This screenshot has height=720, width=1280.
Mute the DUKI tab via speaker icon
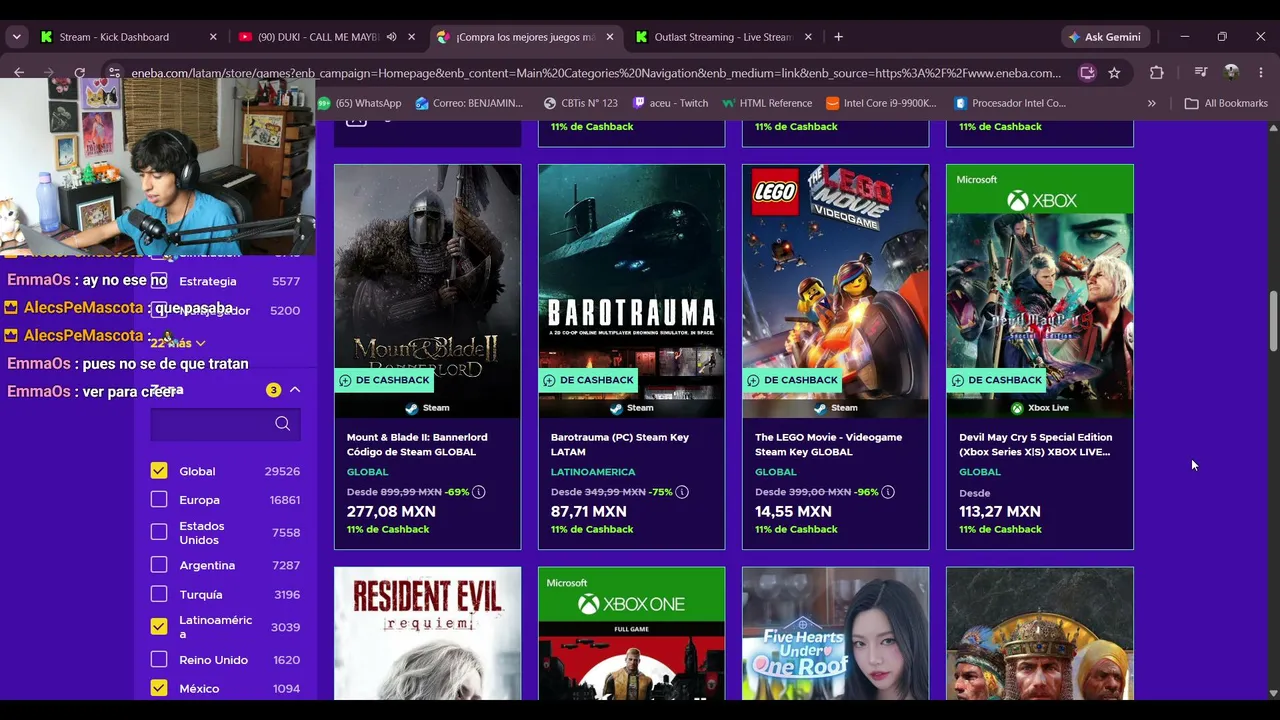(392, 37)
